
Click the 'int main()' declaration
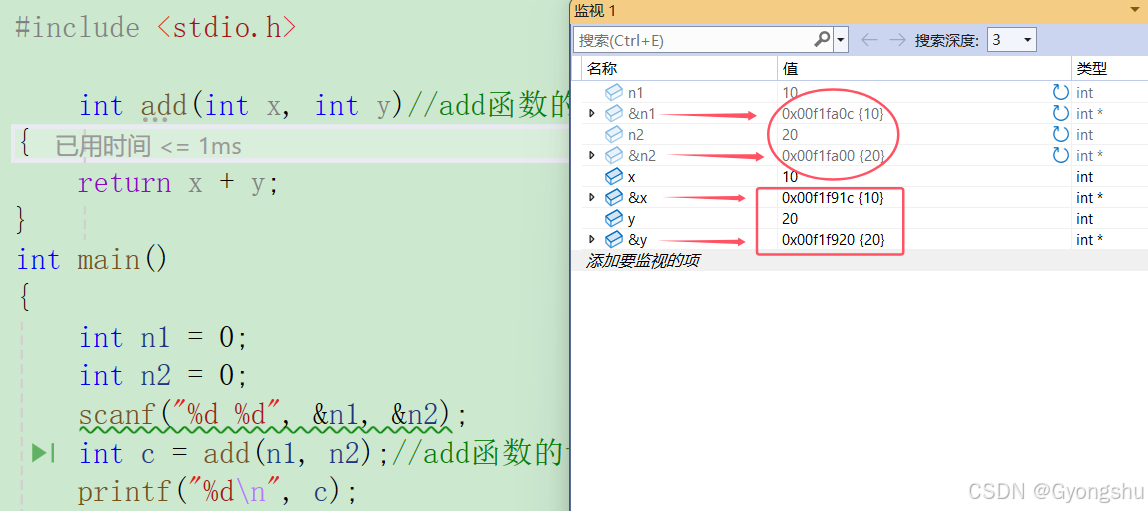(92, 260)
